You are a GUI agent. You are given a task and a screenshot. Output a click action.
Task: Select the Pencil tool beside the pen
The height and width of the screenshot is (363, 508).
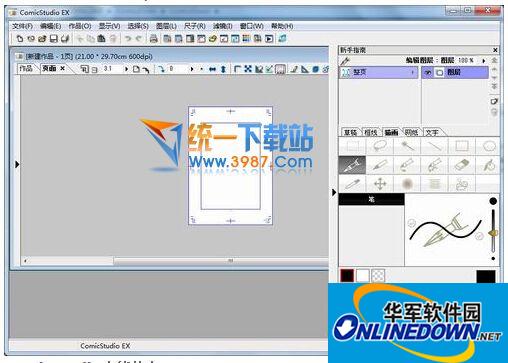[380, 165]
